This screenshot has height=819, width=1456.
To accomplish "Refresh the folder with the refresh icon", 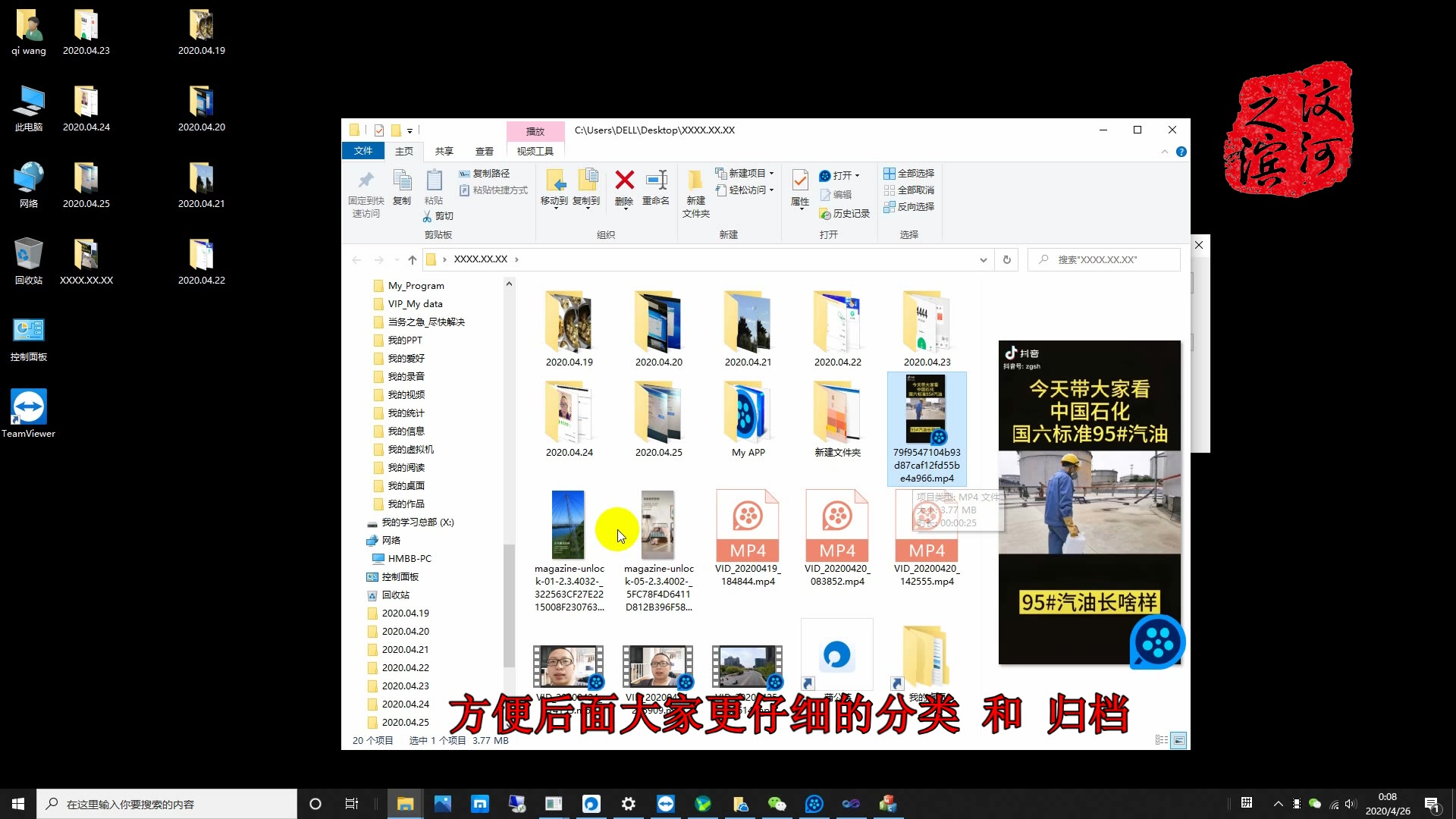I will coord(1006,259).
